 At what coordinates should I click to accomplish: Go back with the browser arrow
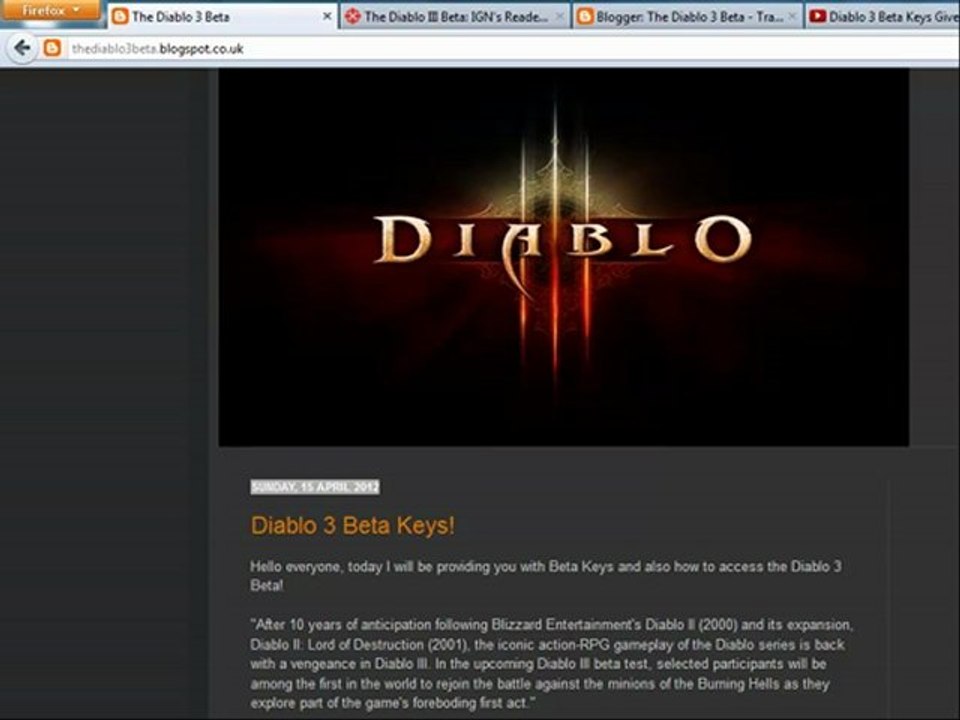(x=22, y=48)
